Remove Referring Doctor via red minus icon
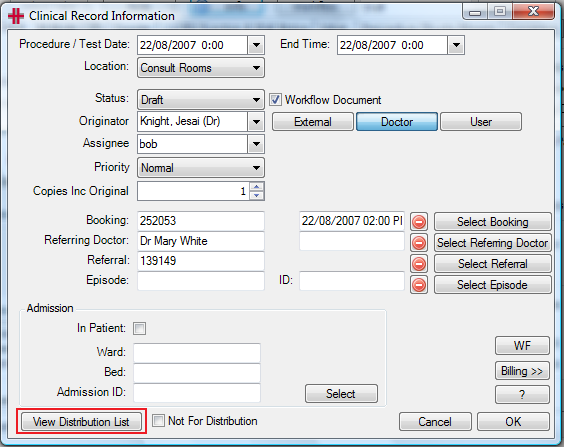564x447 pixels. 419,243
